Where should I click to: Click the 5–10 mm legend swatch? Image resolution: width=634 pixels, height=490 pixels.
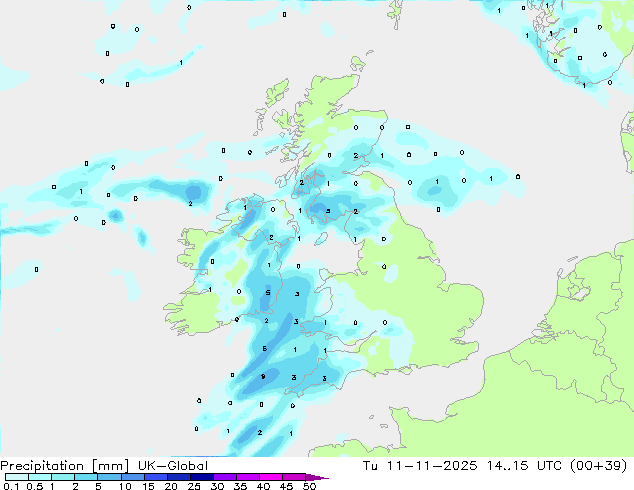pos(109,477)
